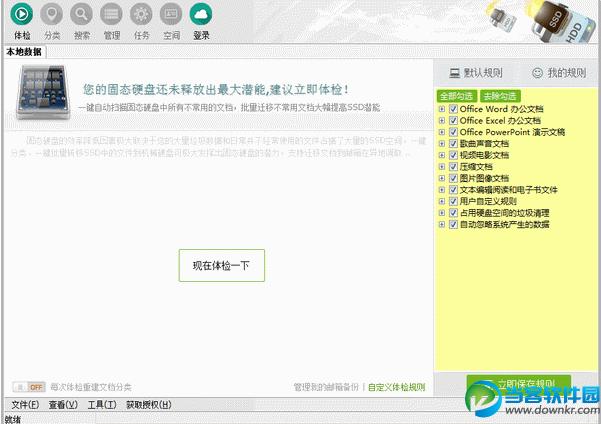Open the 搜索 magnifier icon
The width and height of the screenshot is (601, 424).
coord(81,14)
